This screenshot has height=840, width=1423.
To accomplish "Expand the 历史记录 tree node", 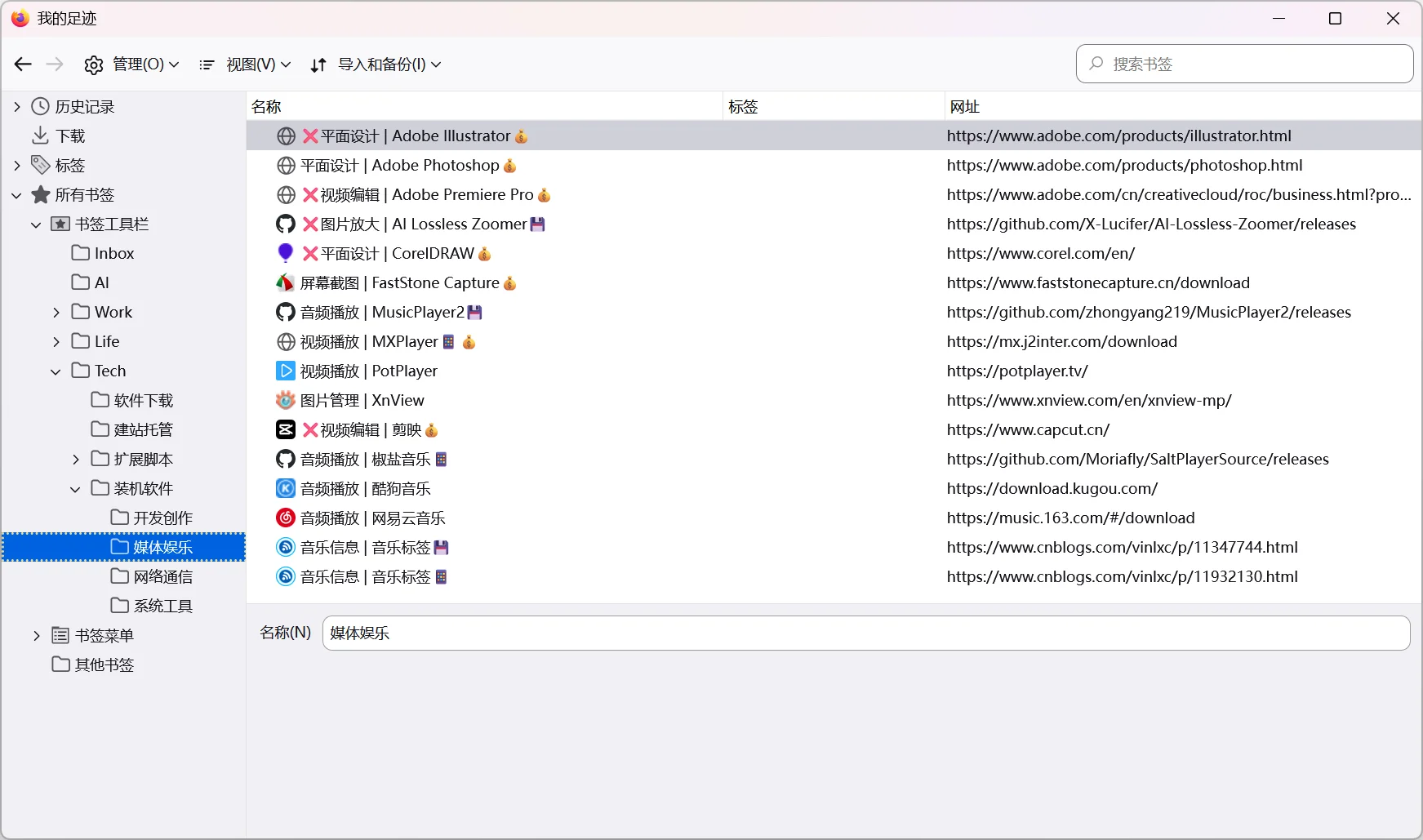I will (17, 107).
